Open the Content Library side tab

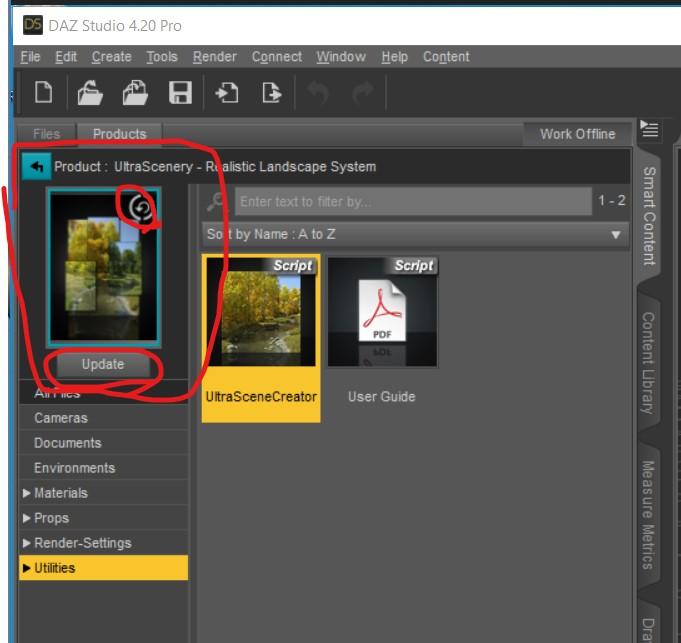click(x=648, y=363)
